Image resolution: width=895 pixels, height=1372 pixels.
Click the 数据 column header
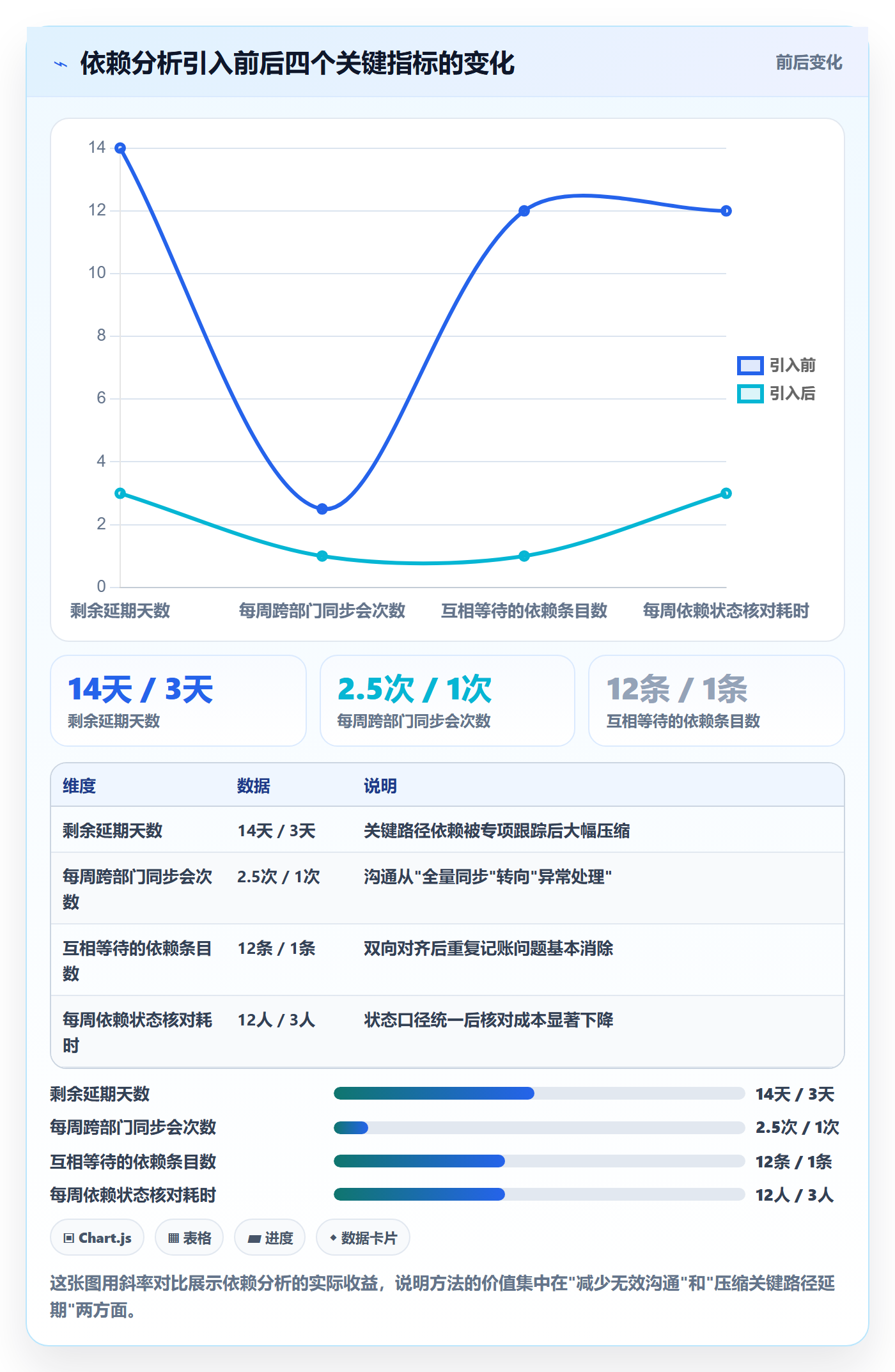254,786
